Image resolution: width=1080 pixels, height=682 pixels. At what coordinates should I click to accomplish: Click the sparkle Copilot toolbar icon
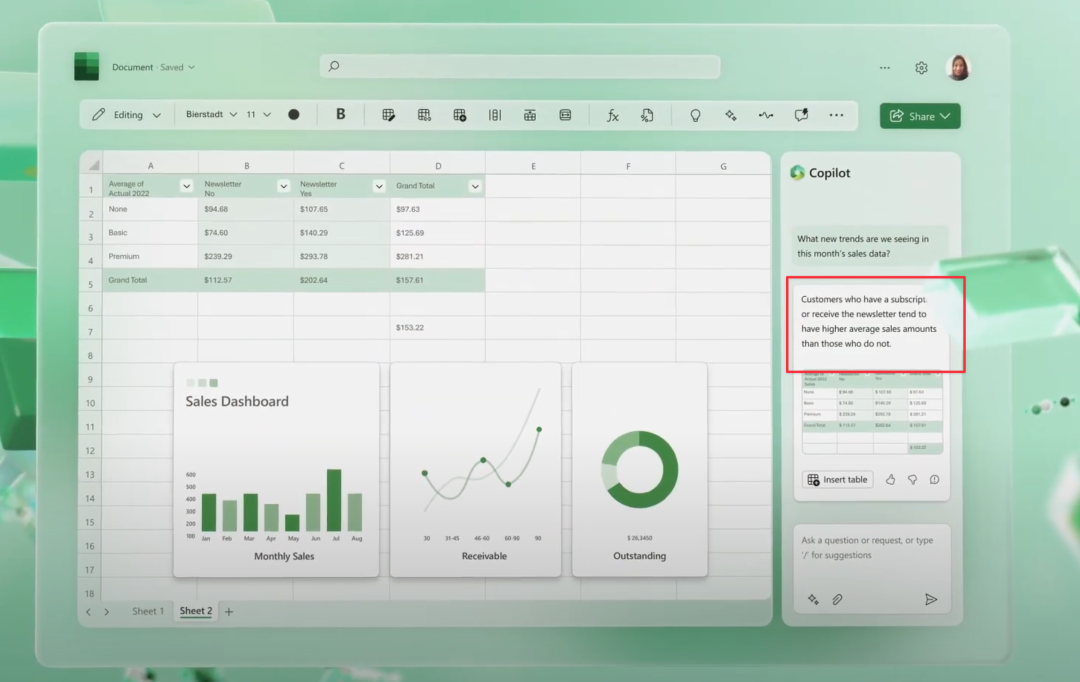pos(731,115)
